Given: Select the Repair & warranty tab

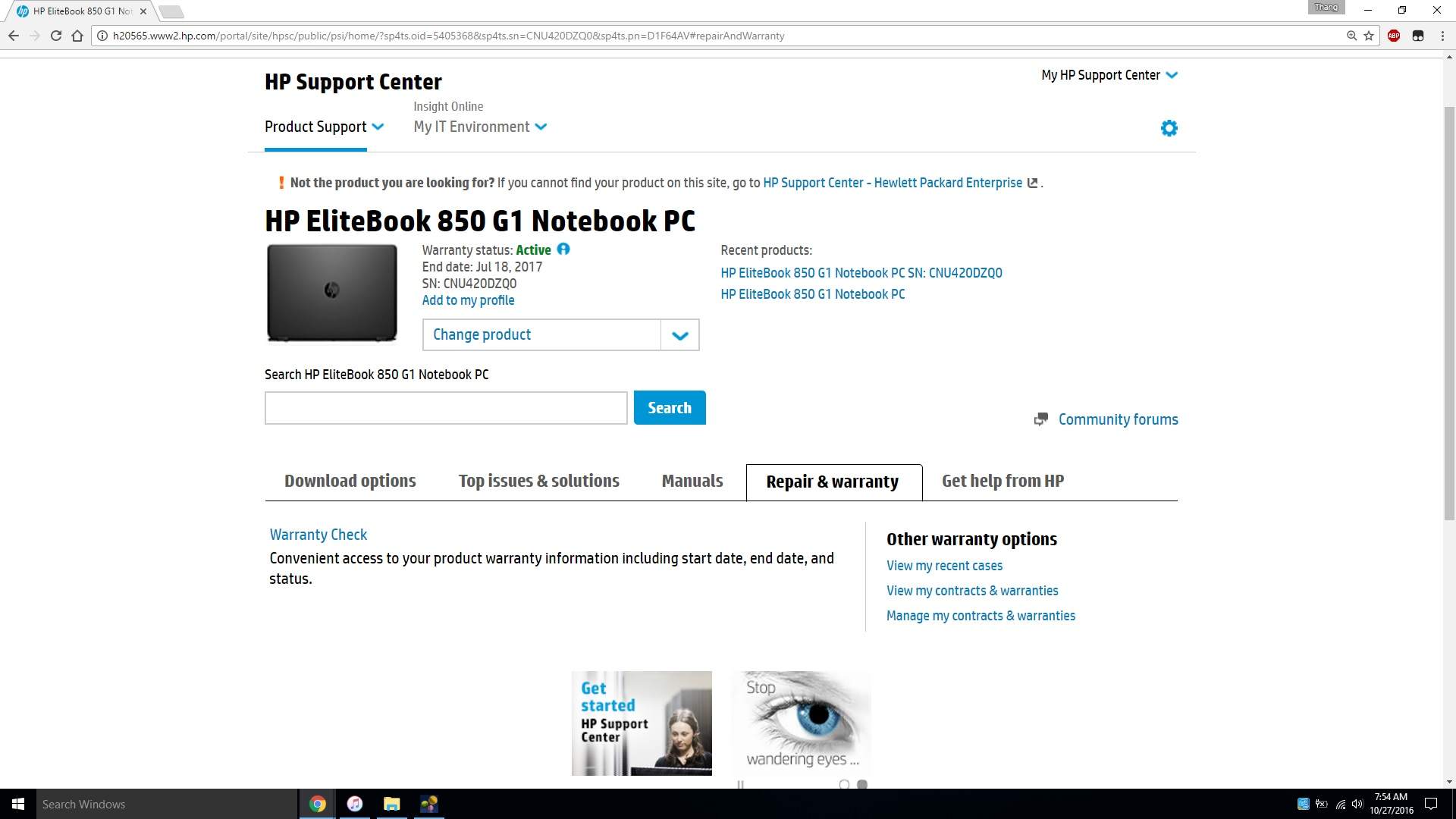Looking at the screenshot, I should tap(833, 482).
